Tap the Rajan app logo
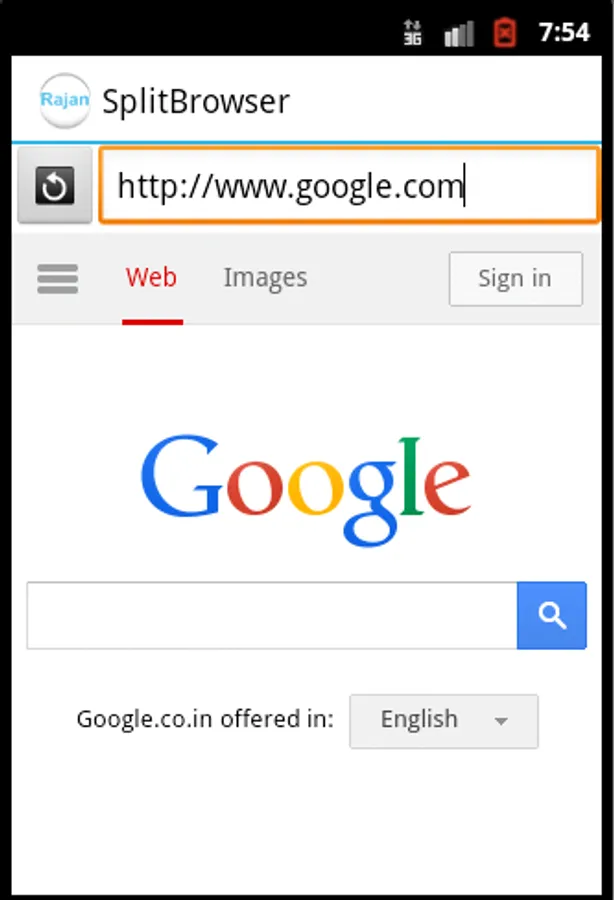The width and height of the screenshot is (614, 900). pos(64,100)
